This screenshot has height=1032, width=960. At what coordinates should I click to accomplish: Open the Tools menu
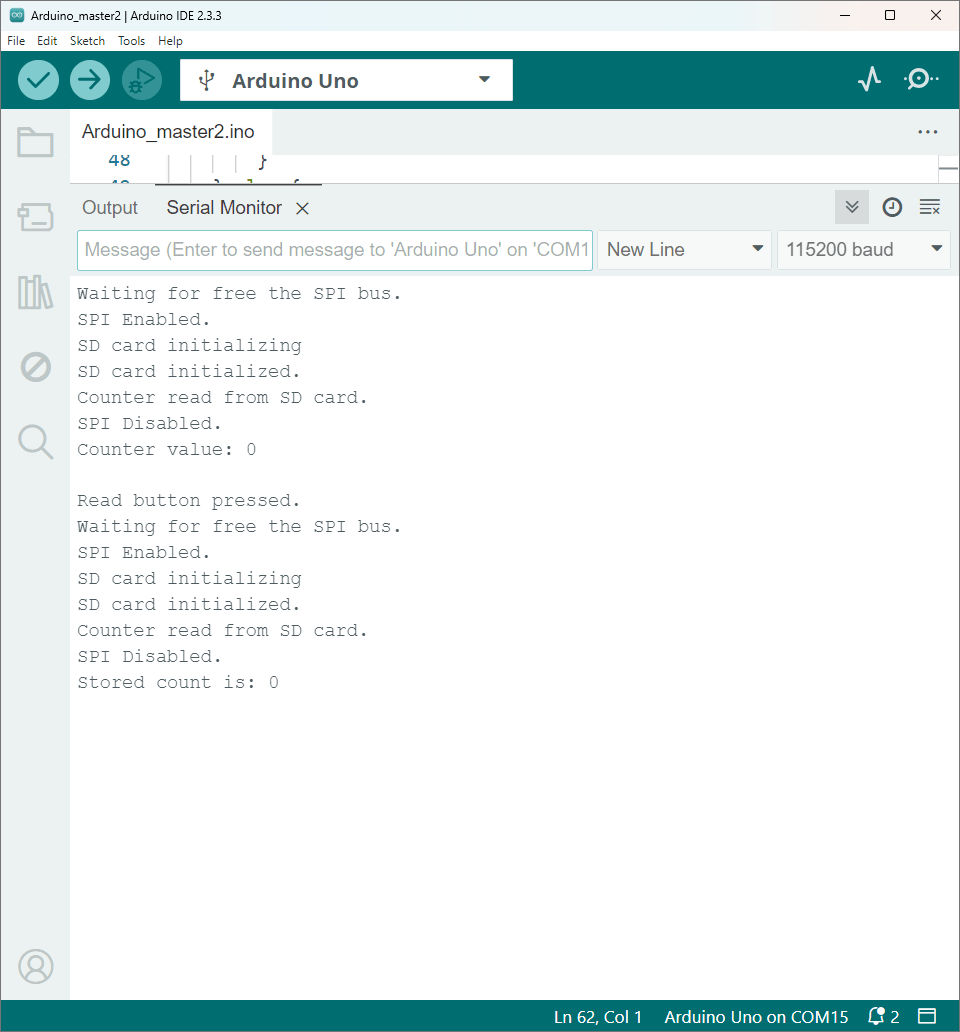tap(131, 41)
